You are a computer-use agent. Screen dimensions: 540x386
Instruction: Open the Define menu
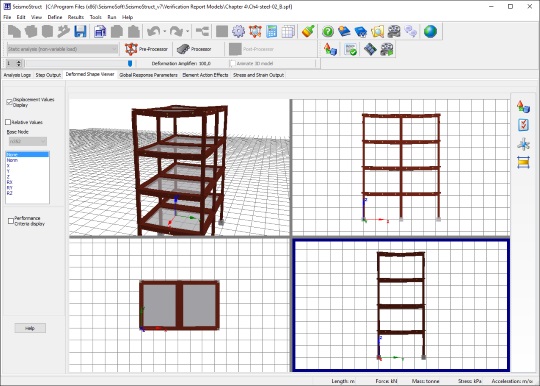click(55, 17)
